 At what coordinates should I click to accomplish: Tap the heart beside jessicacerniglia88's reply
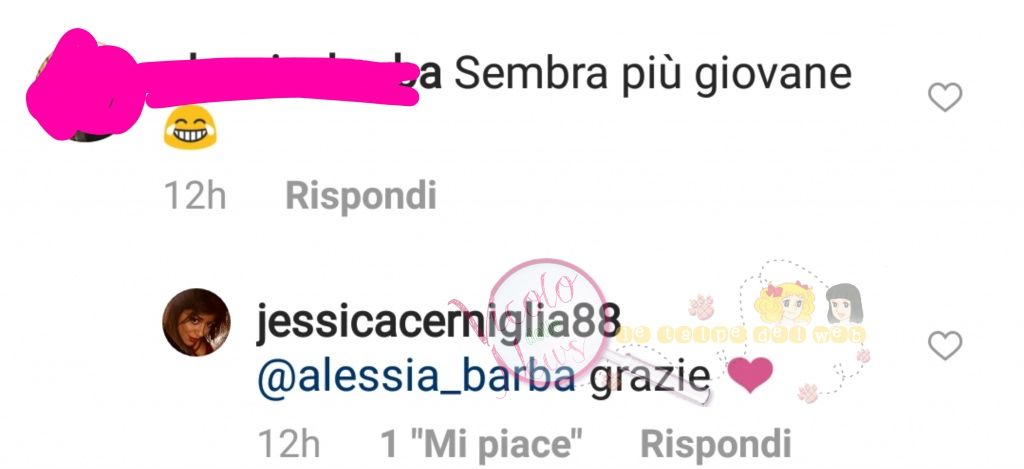[x=945, y=346]
